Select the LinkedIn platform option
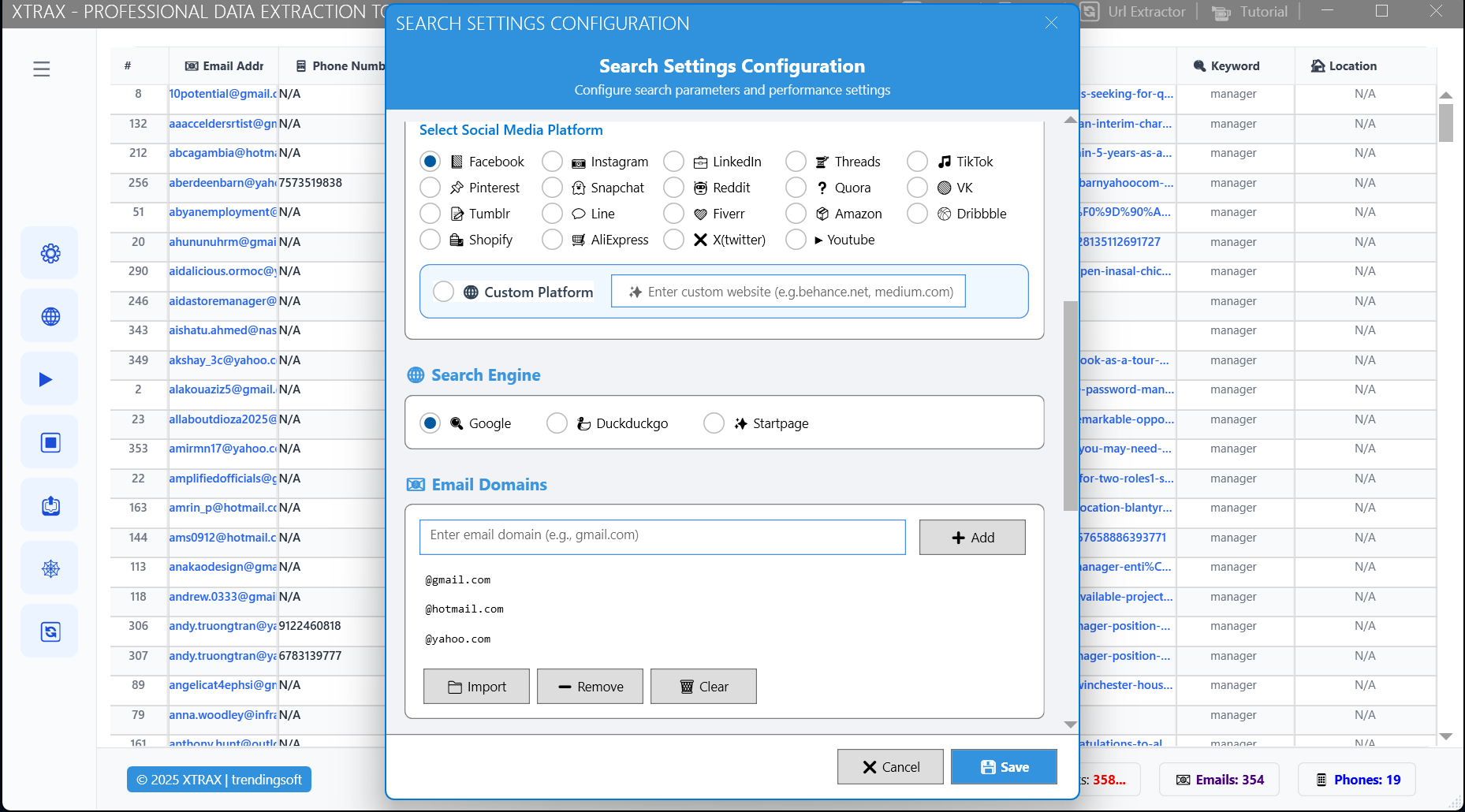Image resolution: width=1465 pixels, height=812 pixels. [x=674, y=162]
